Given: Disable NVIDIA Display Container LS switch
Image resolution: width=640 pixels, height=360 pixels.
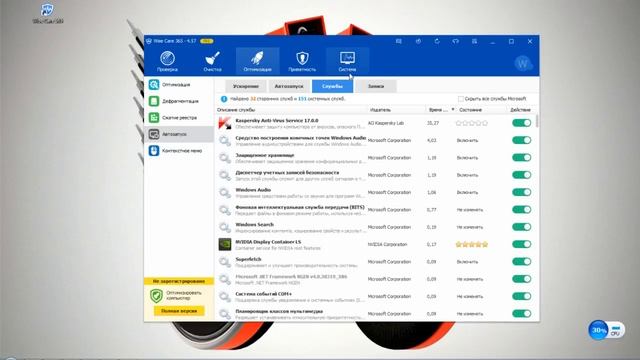Looking at the screenshot, I should [522, 244].
